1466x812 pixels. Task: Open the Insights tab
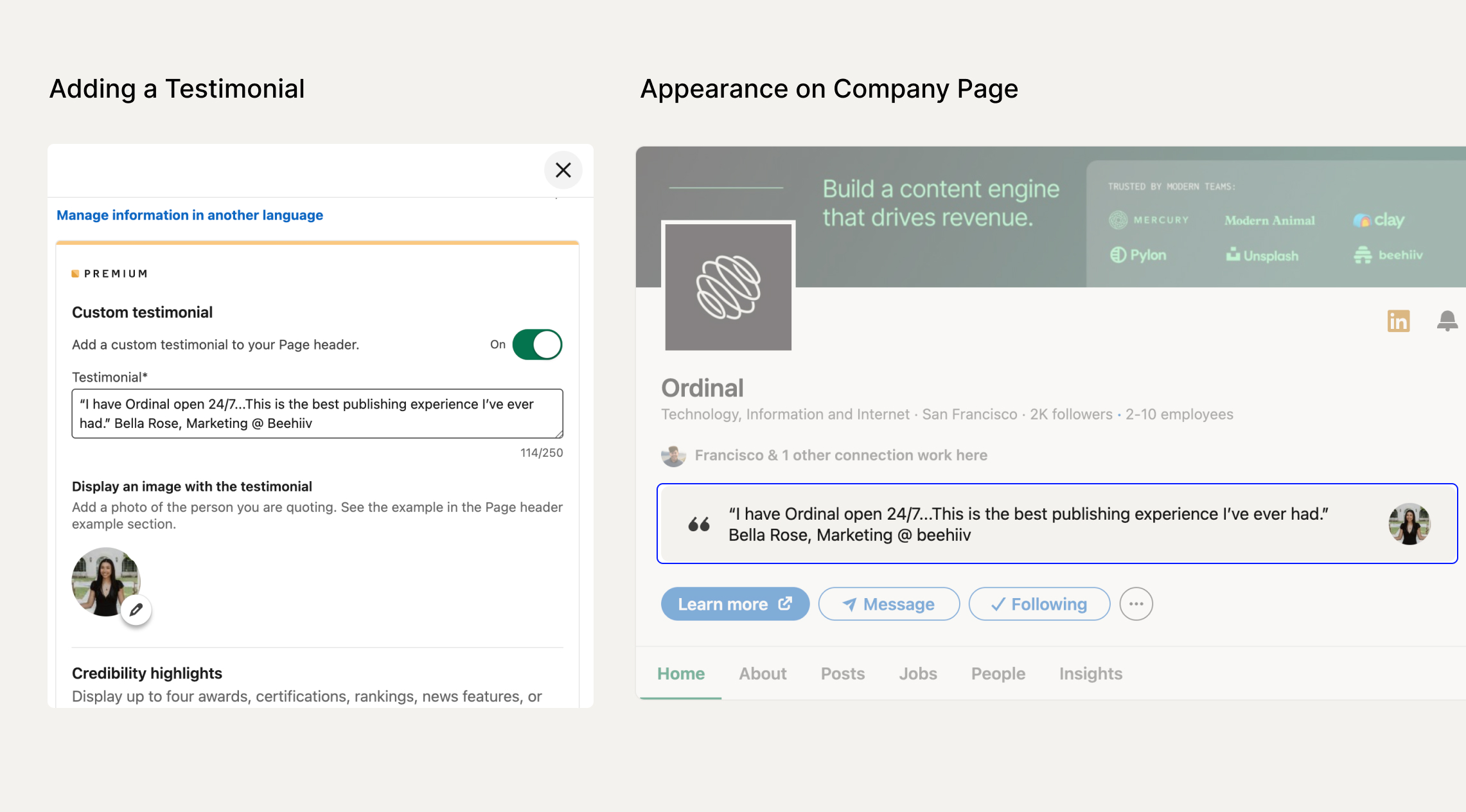1090,673
